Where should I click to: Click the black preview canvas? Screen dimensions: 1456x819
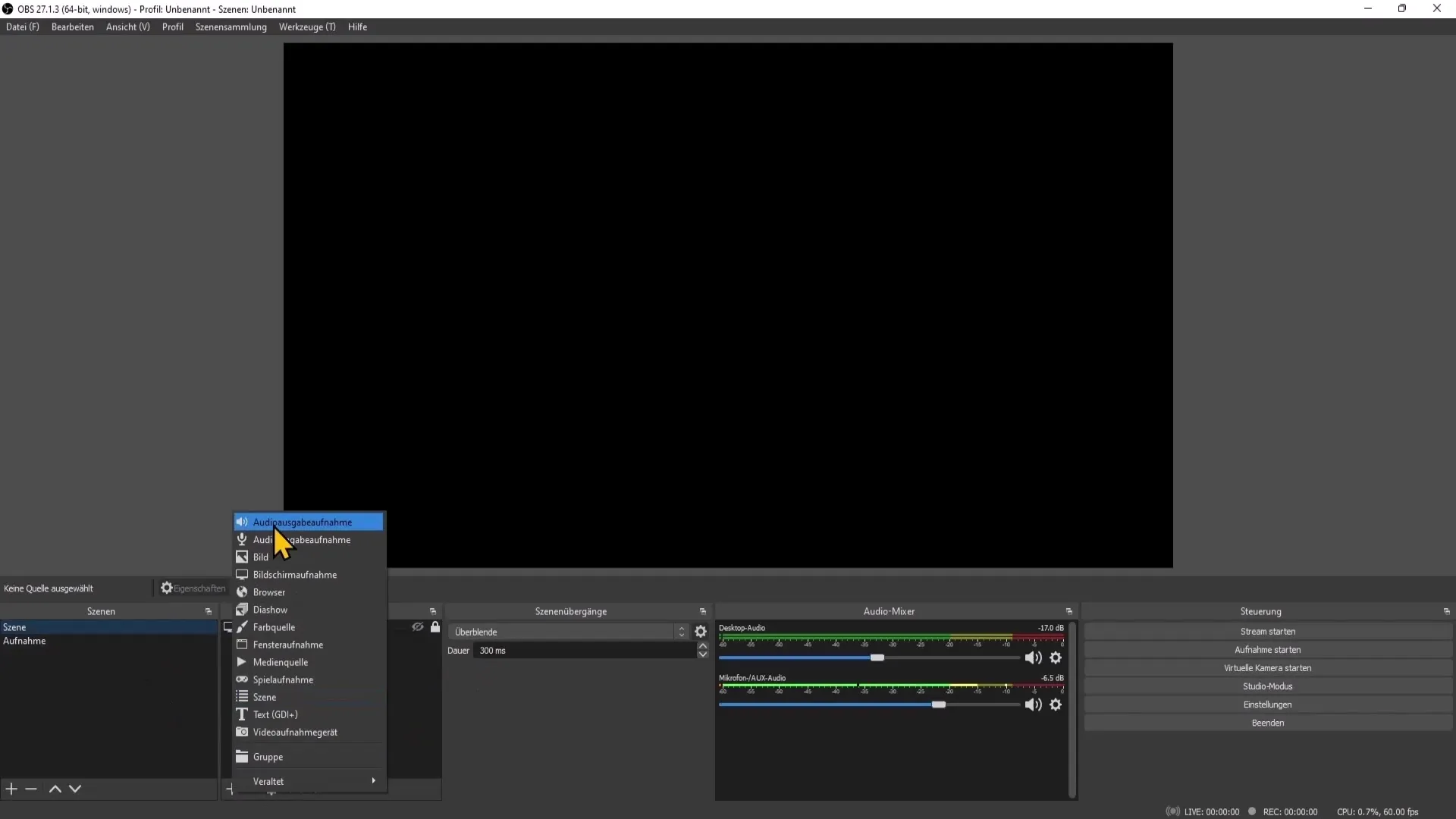728,305
